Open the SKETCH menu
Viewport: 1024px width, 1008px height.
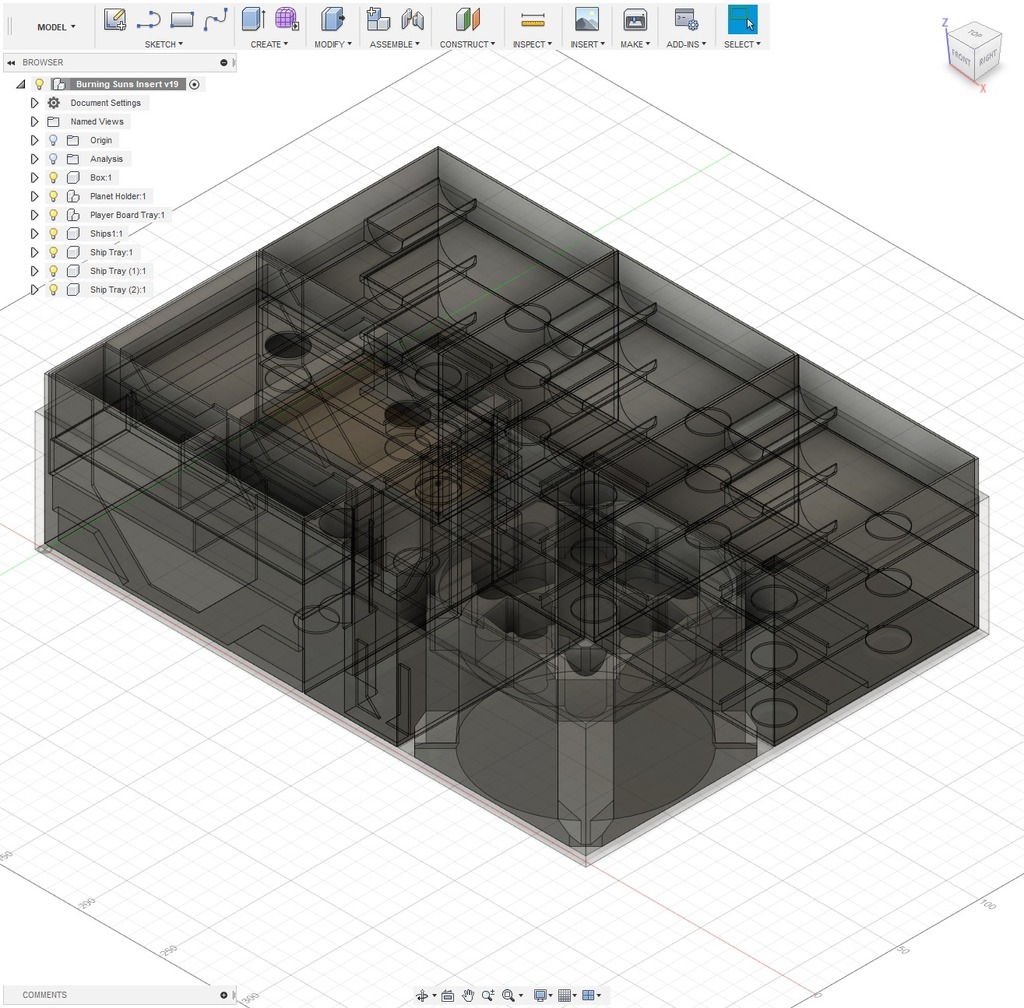pyautogui.click(x=163, y=44)
